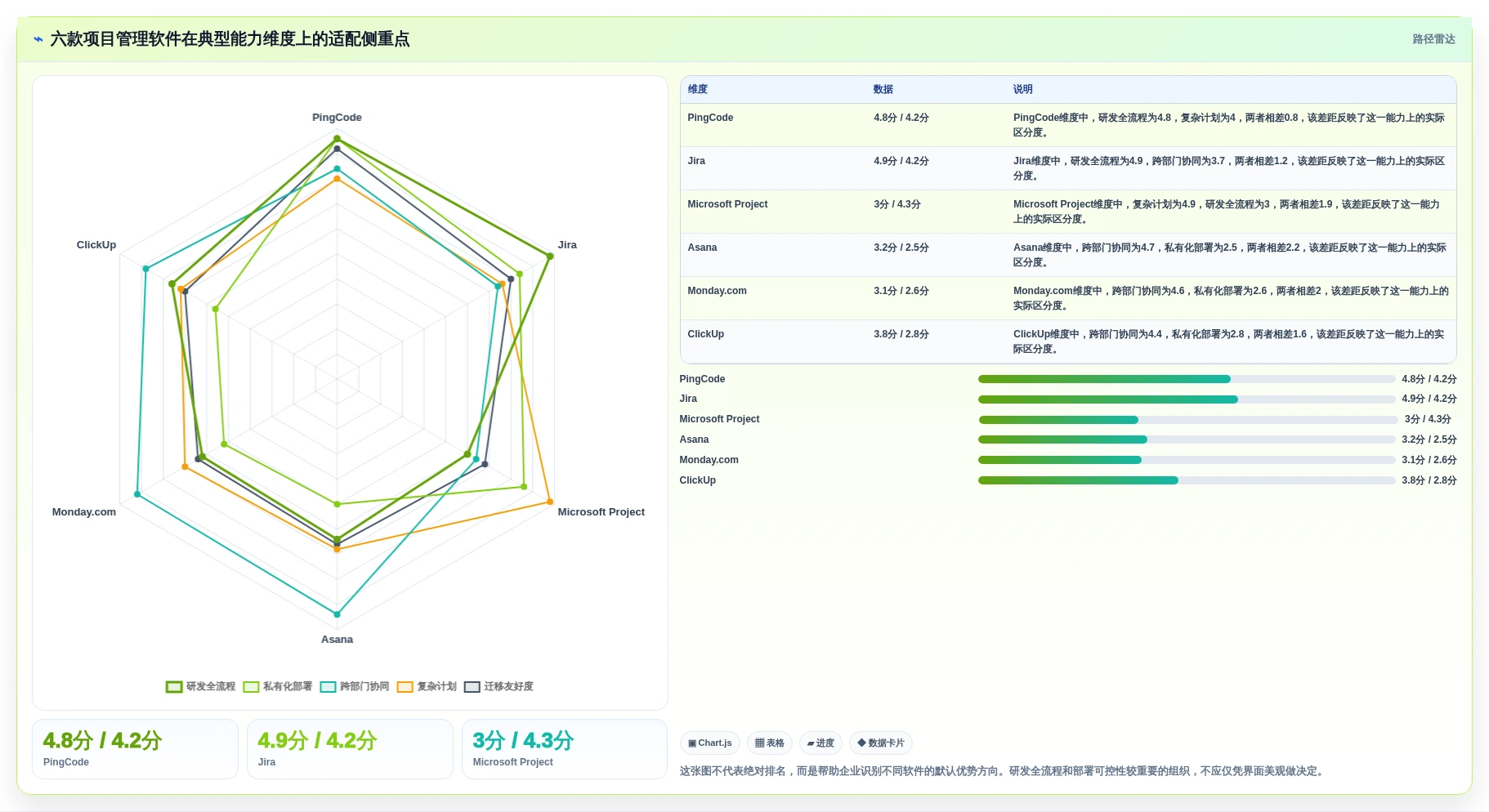Click the 数据卡片 tag
Screen dimensions: 1489x812
tap(881, 743)
